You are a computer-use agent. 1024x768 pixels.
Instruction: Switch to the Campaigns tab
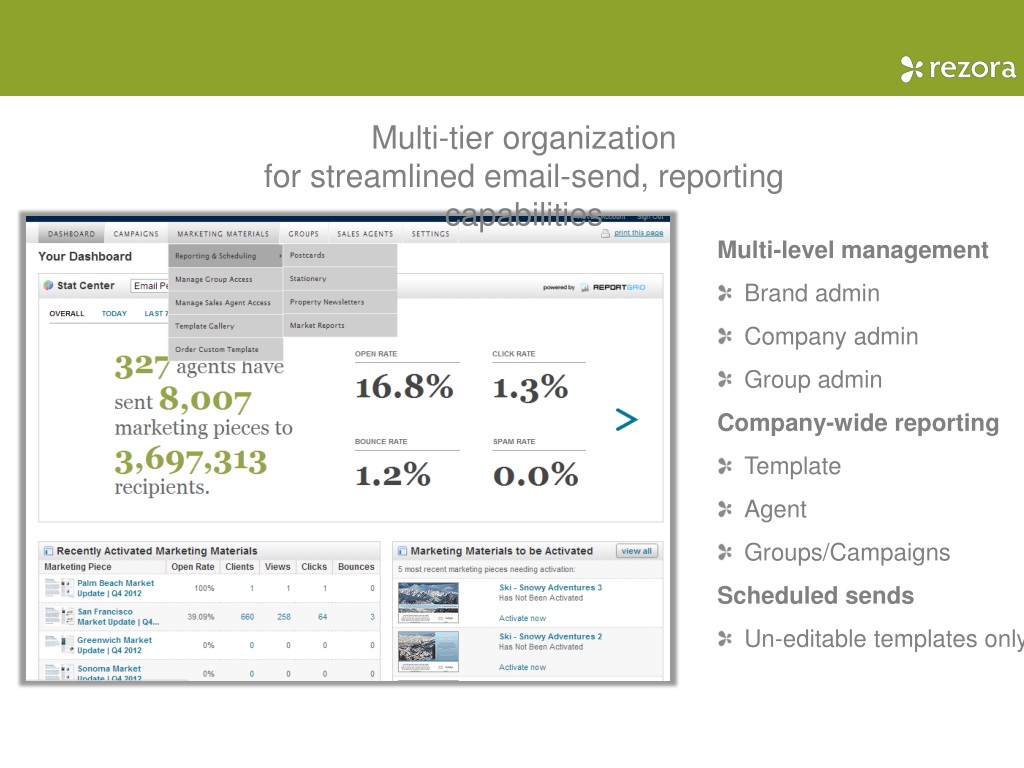[136, 234]
